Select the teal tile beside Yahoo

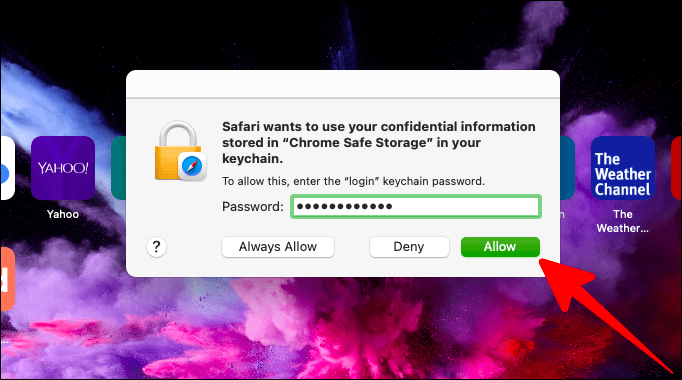(118, 168)
